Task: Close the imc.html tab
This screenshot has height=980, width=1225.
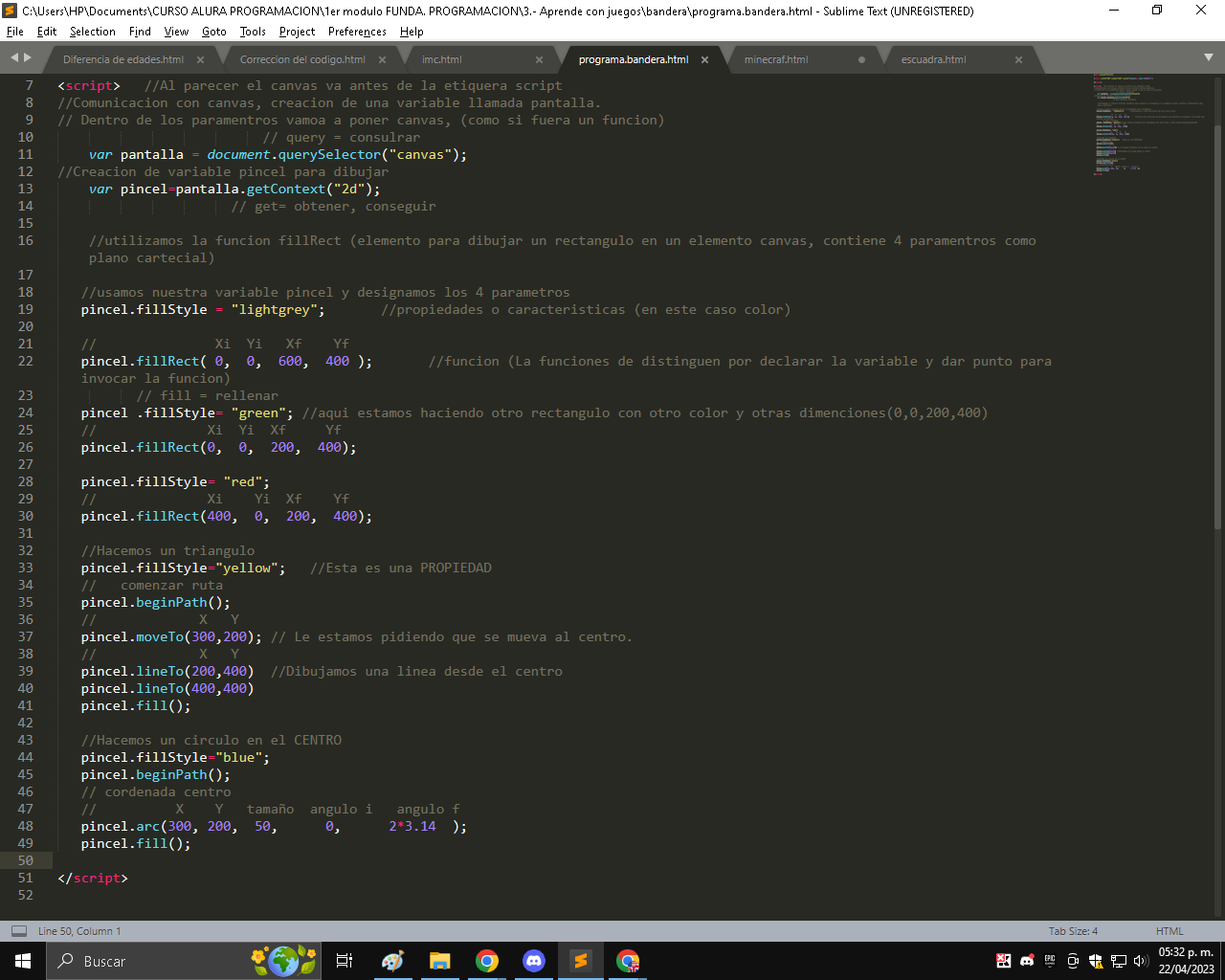Action: click(539, 59)
